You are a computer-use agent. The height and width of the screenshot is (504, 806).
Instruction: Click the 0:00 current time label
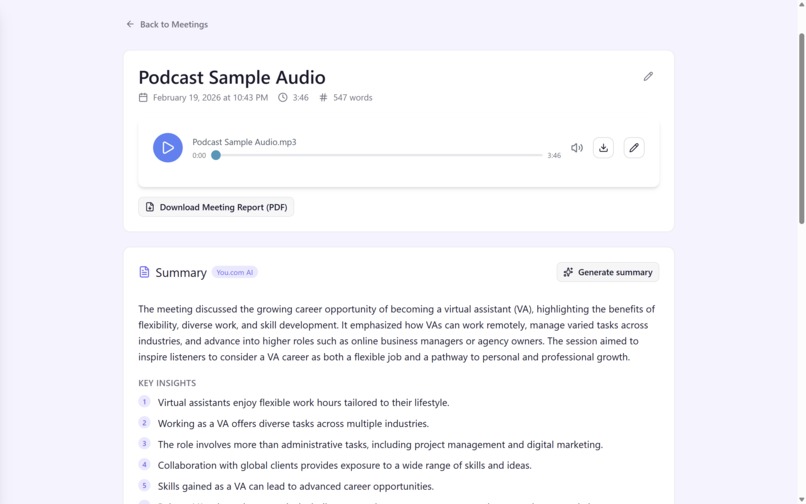click(x=199, y=155)
